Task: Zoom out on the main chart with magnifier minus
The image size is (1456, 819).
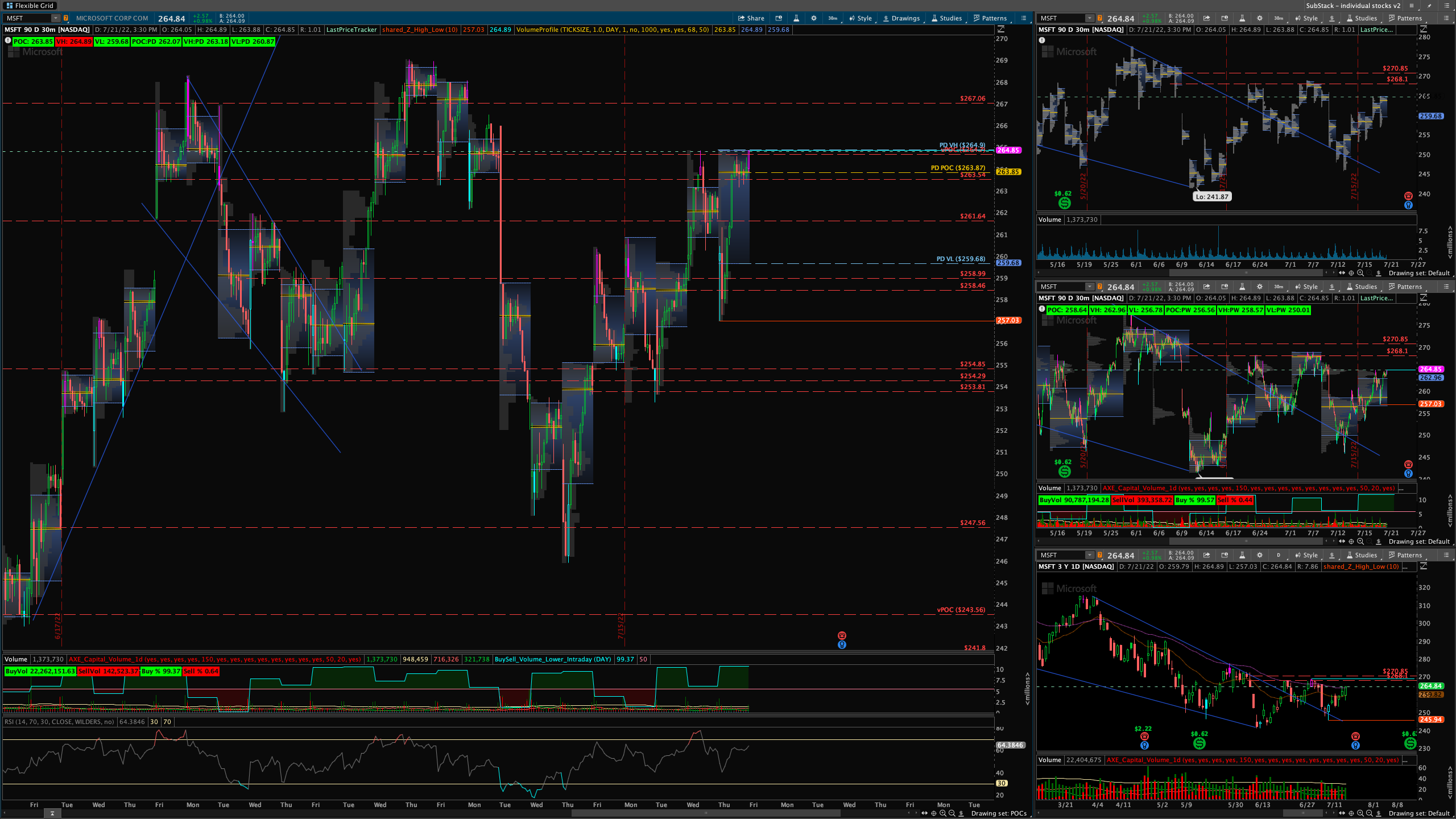Action: (x=952, y=813)
